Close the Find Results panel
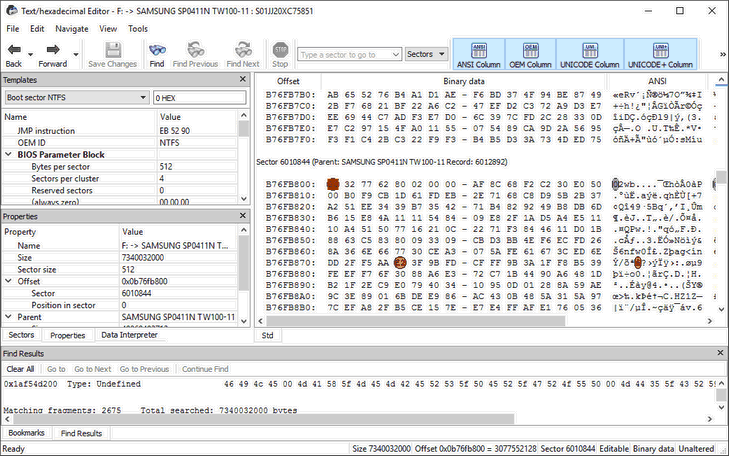Viewport: 729px width, 456px height. [720, 353]
